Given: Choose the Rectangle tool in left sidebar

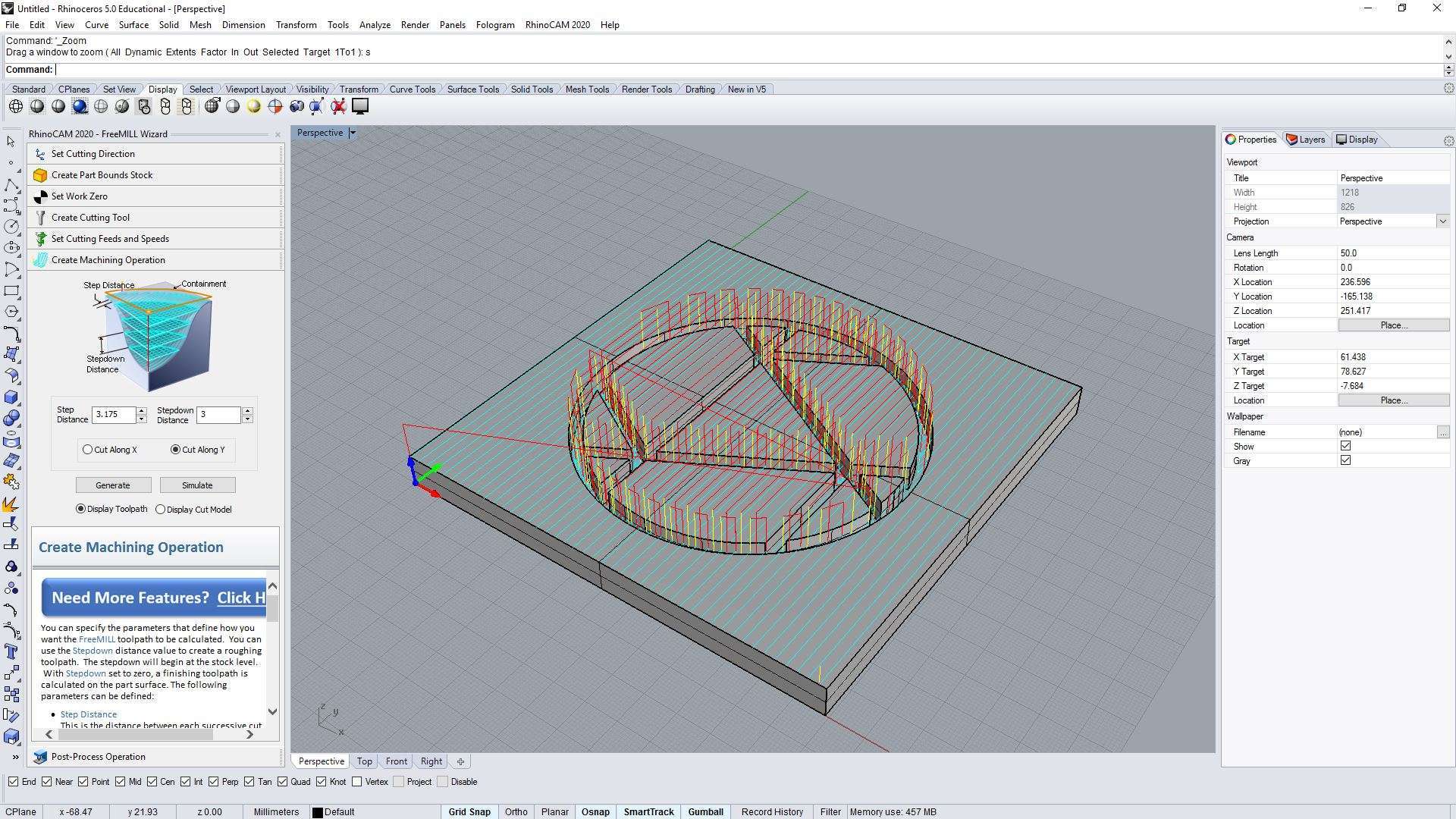Looking at the screenshot, I should click(x=11, y=291).
